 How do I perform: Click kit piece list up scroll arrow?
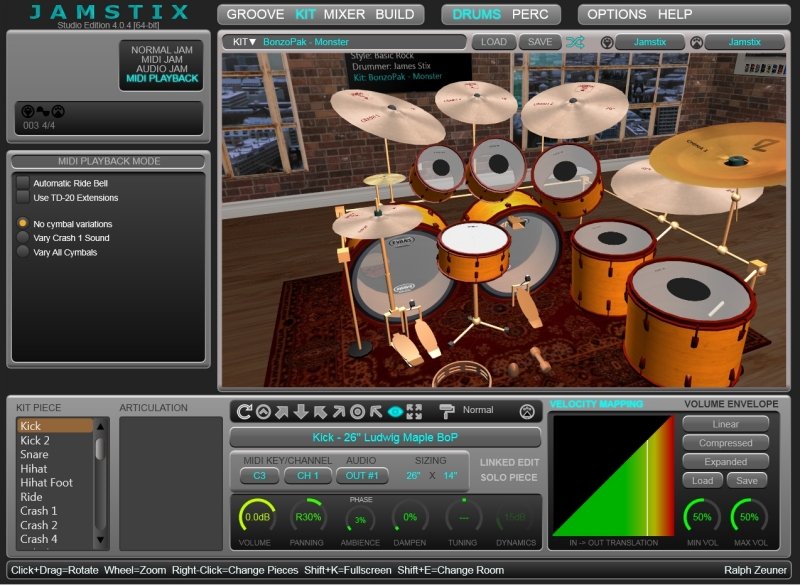tap(100, 426)
